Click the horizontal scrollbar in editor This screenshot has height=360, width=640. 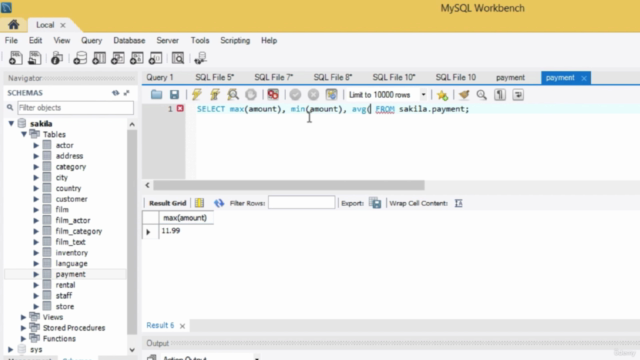point(289,185)
